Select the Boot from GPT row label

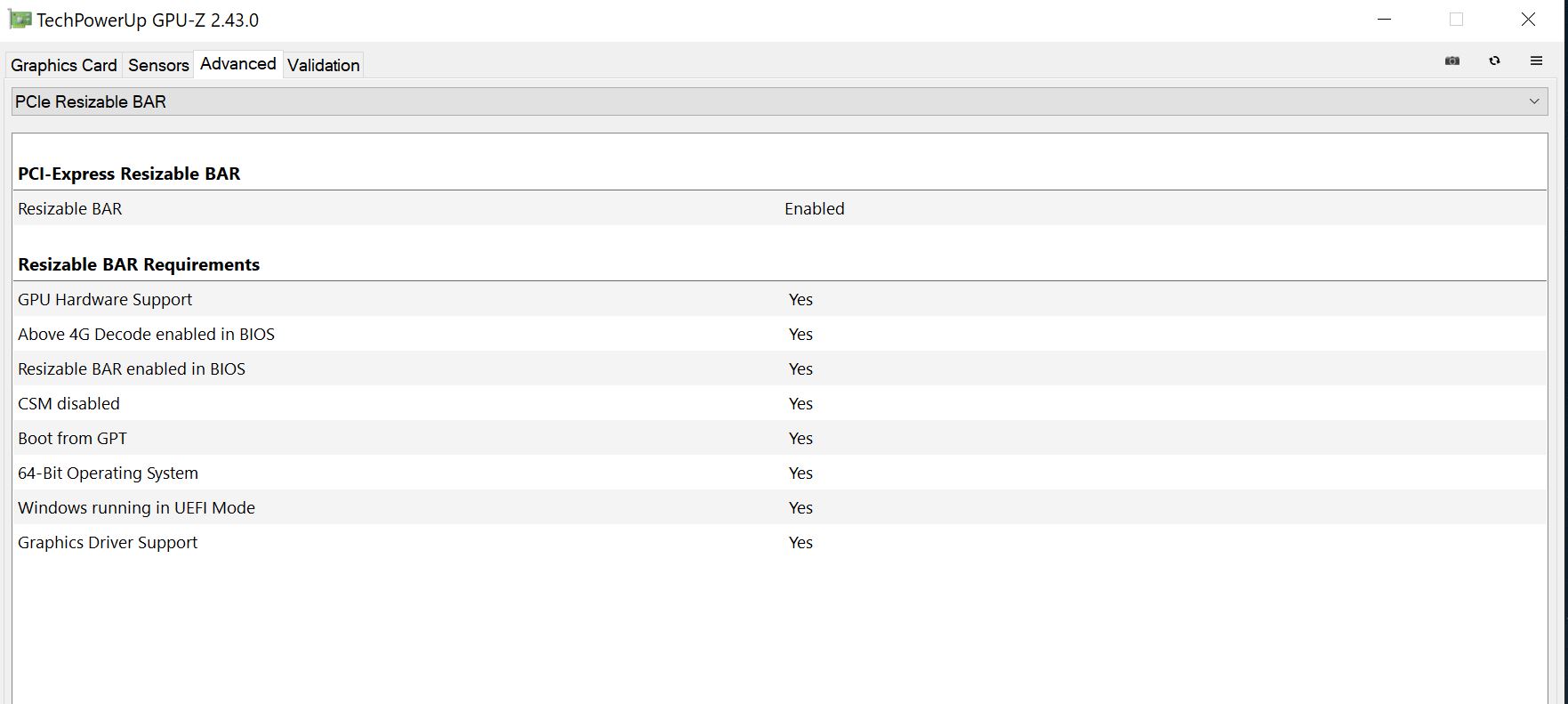click(72, 438)
